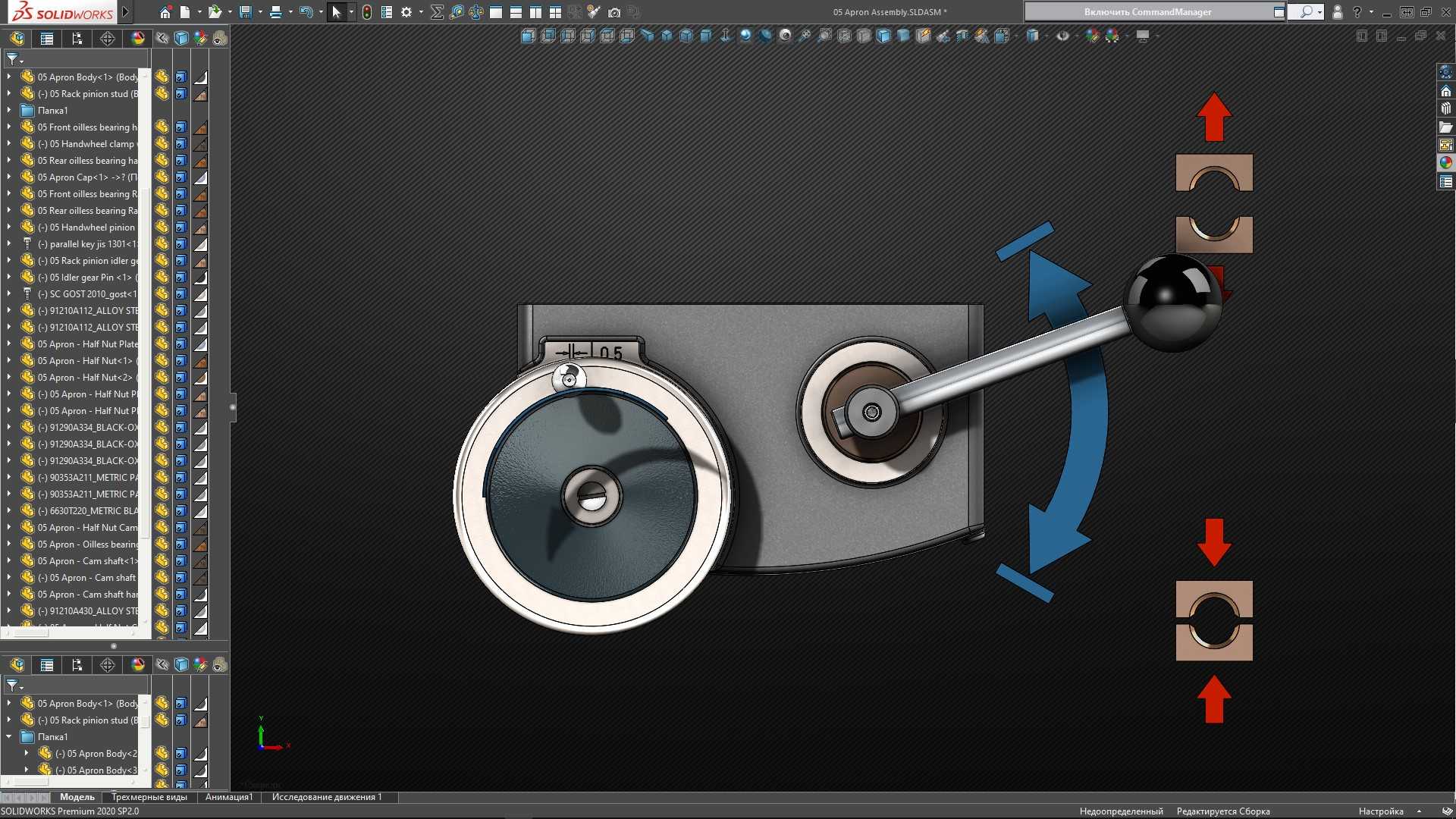
Task: Open the dropdown arrow next to Undo
Action: click(x=321, y=12)
